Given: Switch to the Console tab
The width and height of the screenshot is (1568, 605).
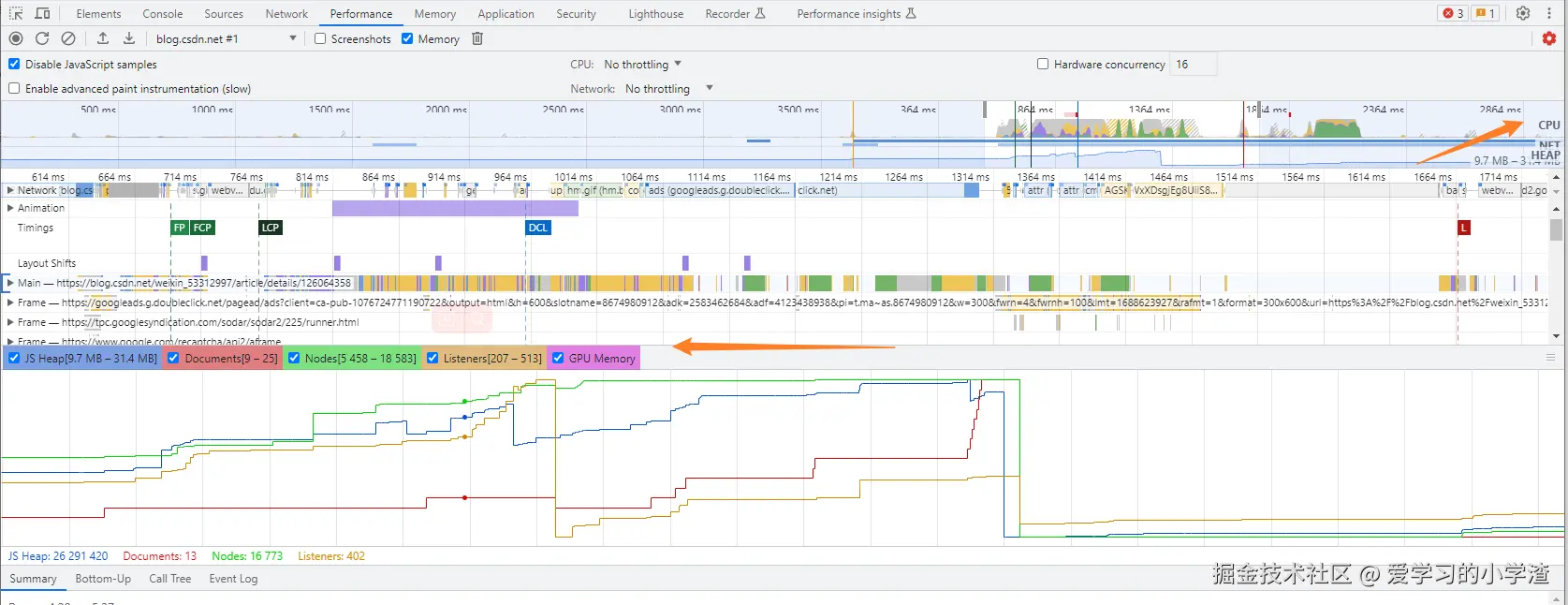Looking at the screenshot, I should tap(163, 13).
